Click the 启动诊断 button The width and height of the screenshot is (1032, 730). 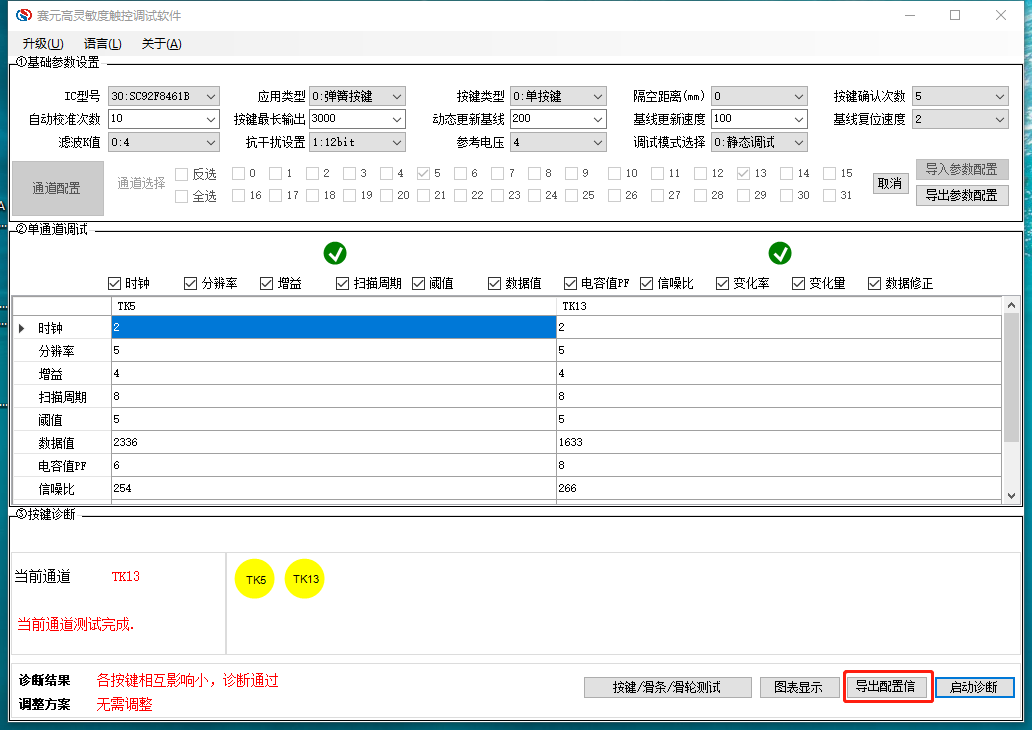(x=975, y=687)
